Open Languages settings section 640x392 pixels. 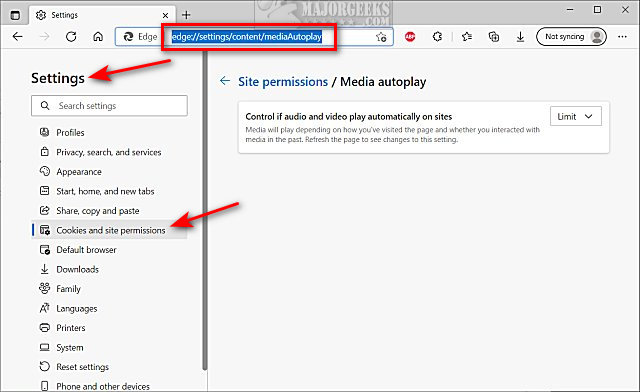(109, 309)
